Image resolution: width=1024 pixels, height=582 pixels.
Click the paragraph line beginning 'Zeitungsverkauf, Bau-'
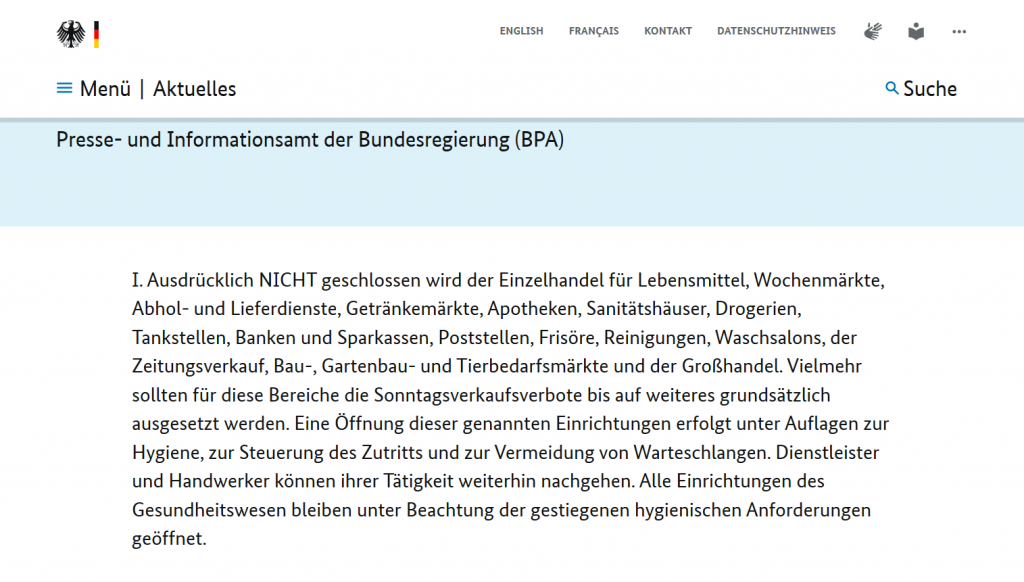(497, 366)
